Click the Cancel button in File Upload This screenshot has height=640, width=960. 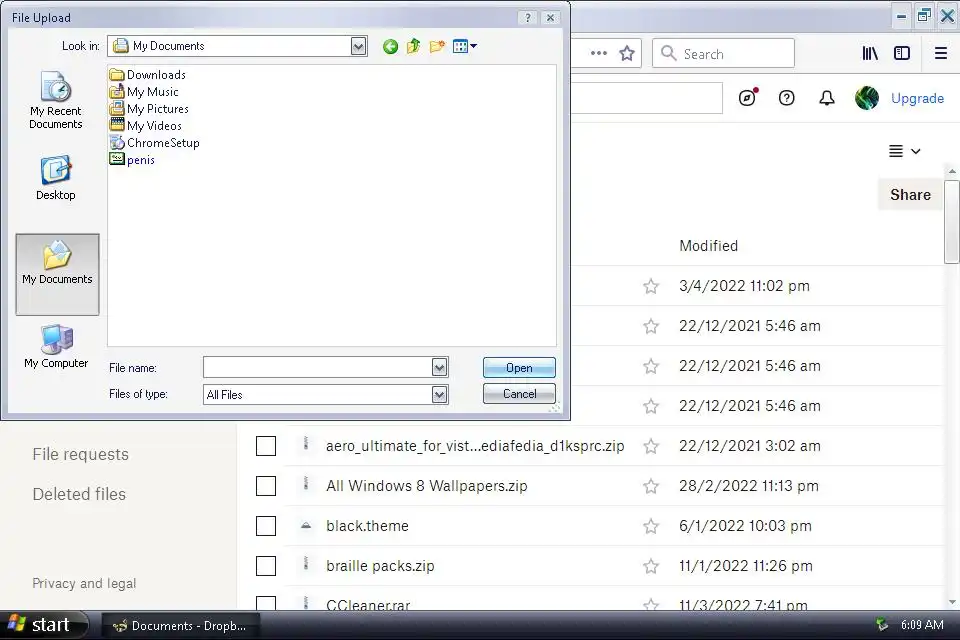pyautogui.click(x=519, y=394)
